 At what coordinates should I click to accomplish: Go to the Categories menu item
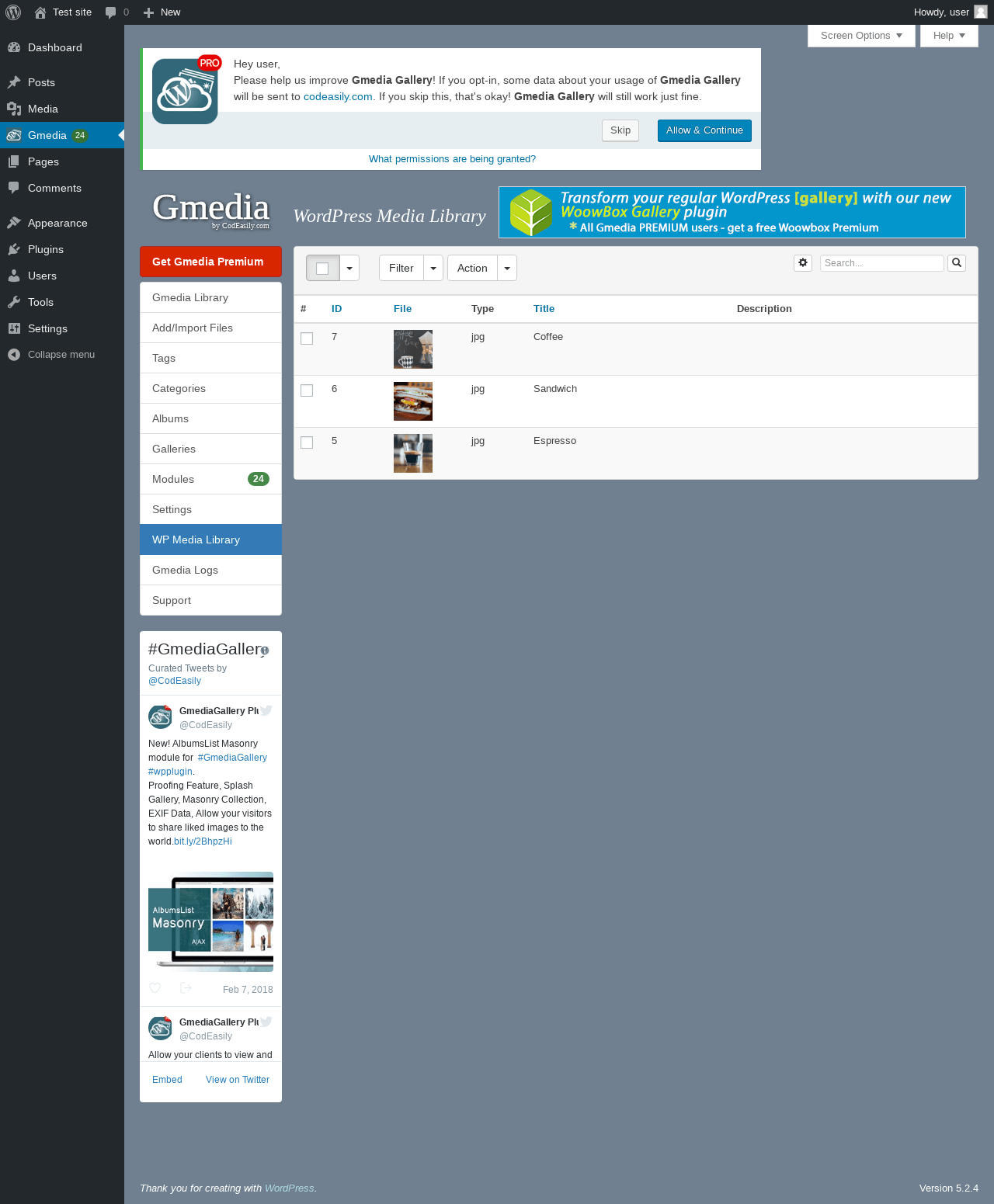tap(210, 388)
